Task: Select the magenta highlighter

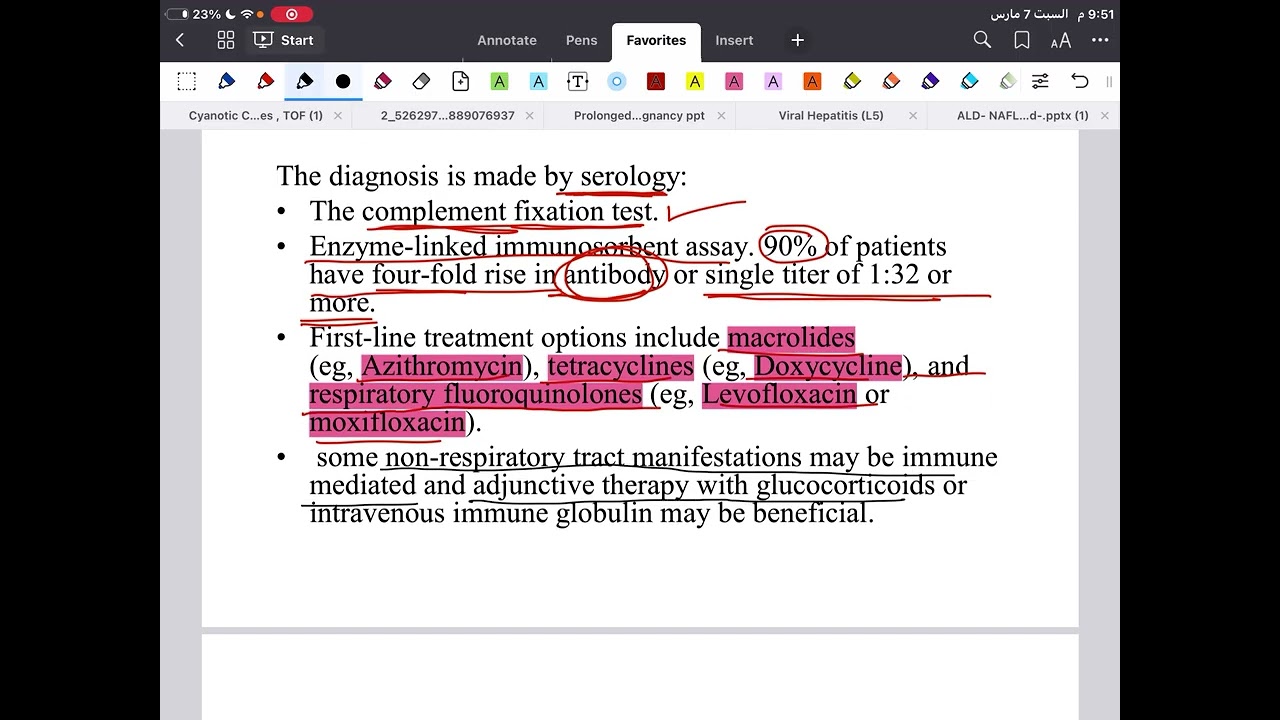Action: (x=382, y=81)
